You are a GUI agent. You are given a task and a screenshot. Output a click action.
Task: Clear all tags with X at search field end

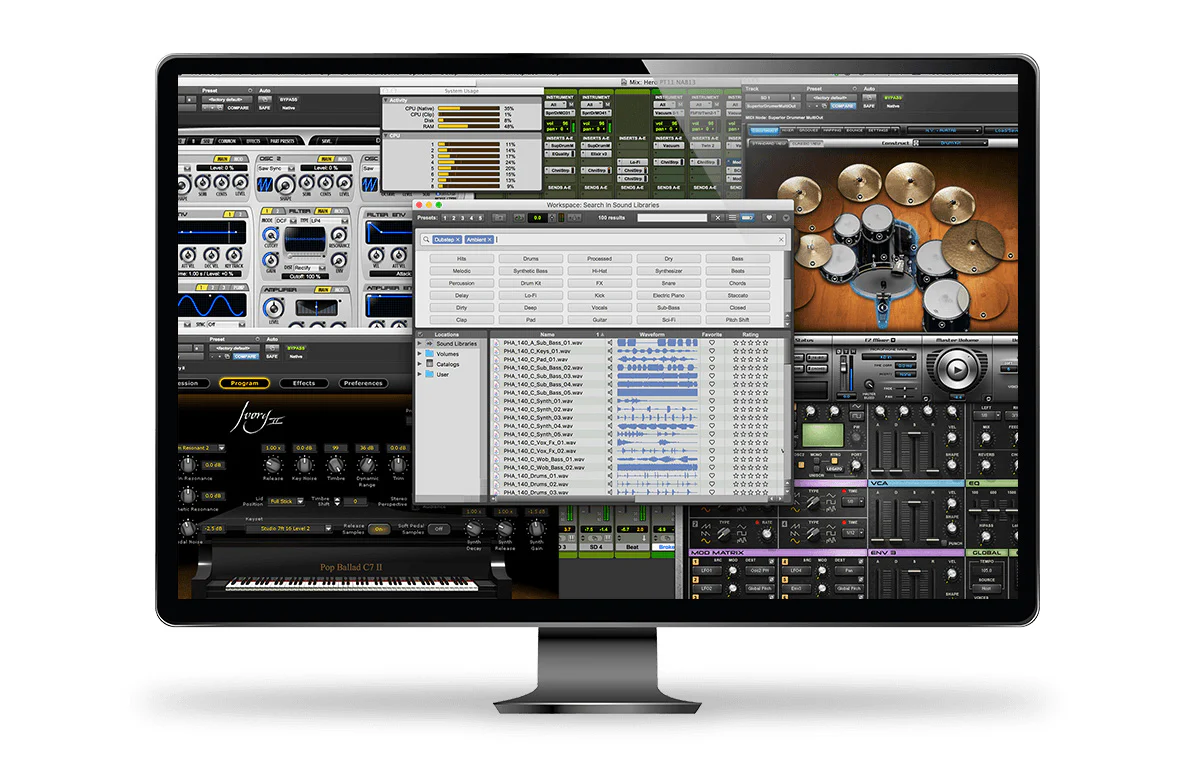click(x=781, y=240)
